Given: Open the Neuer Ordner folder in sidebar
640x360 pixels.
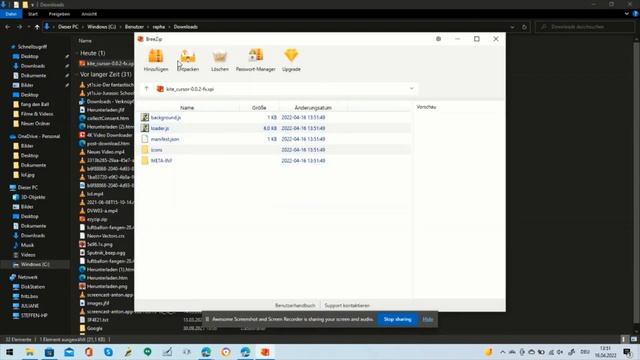Looking at the screenshot, I should coord(35,123).
